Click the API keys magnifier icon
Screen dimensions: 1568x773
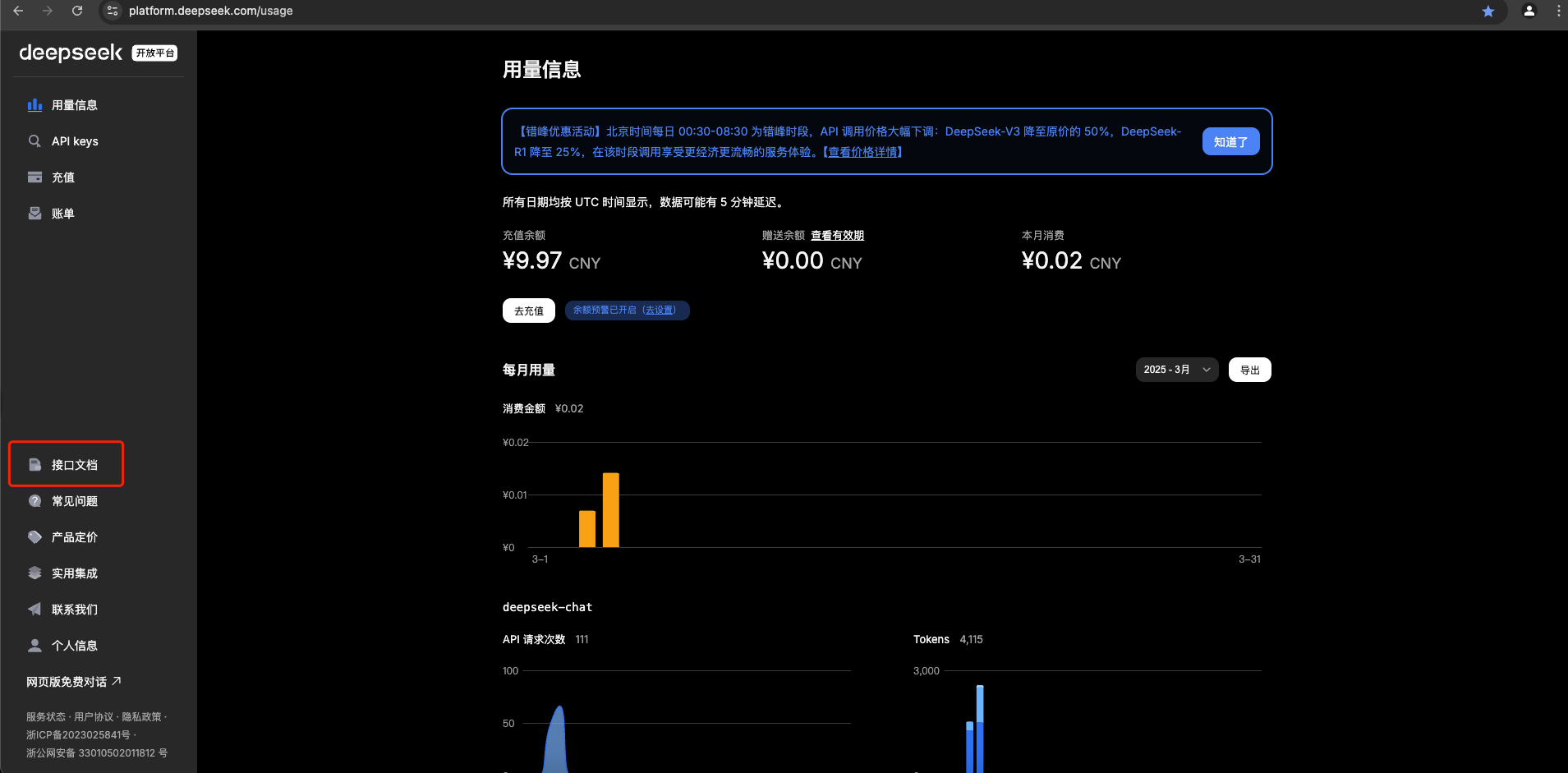34,141
